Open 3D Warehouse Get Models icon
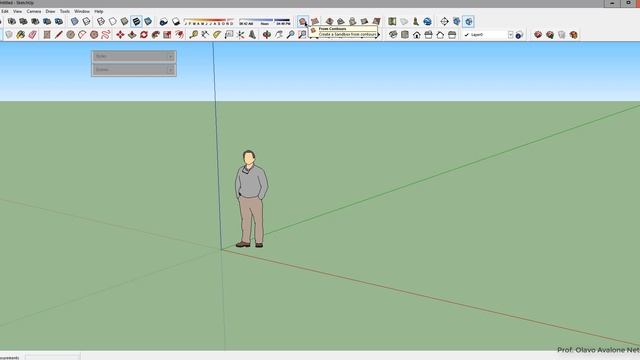 tap(538, 35)
